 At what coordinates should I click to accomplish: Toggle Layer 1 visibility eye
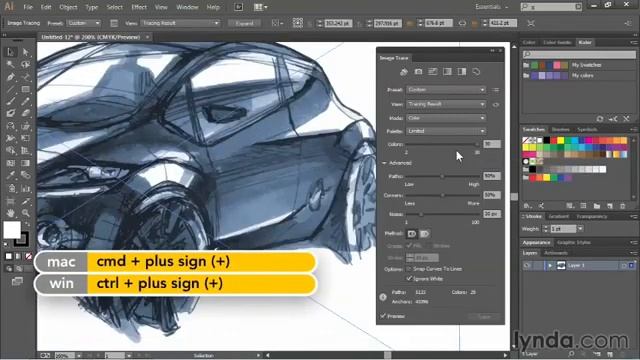527,265
